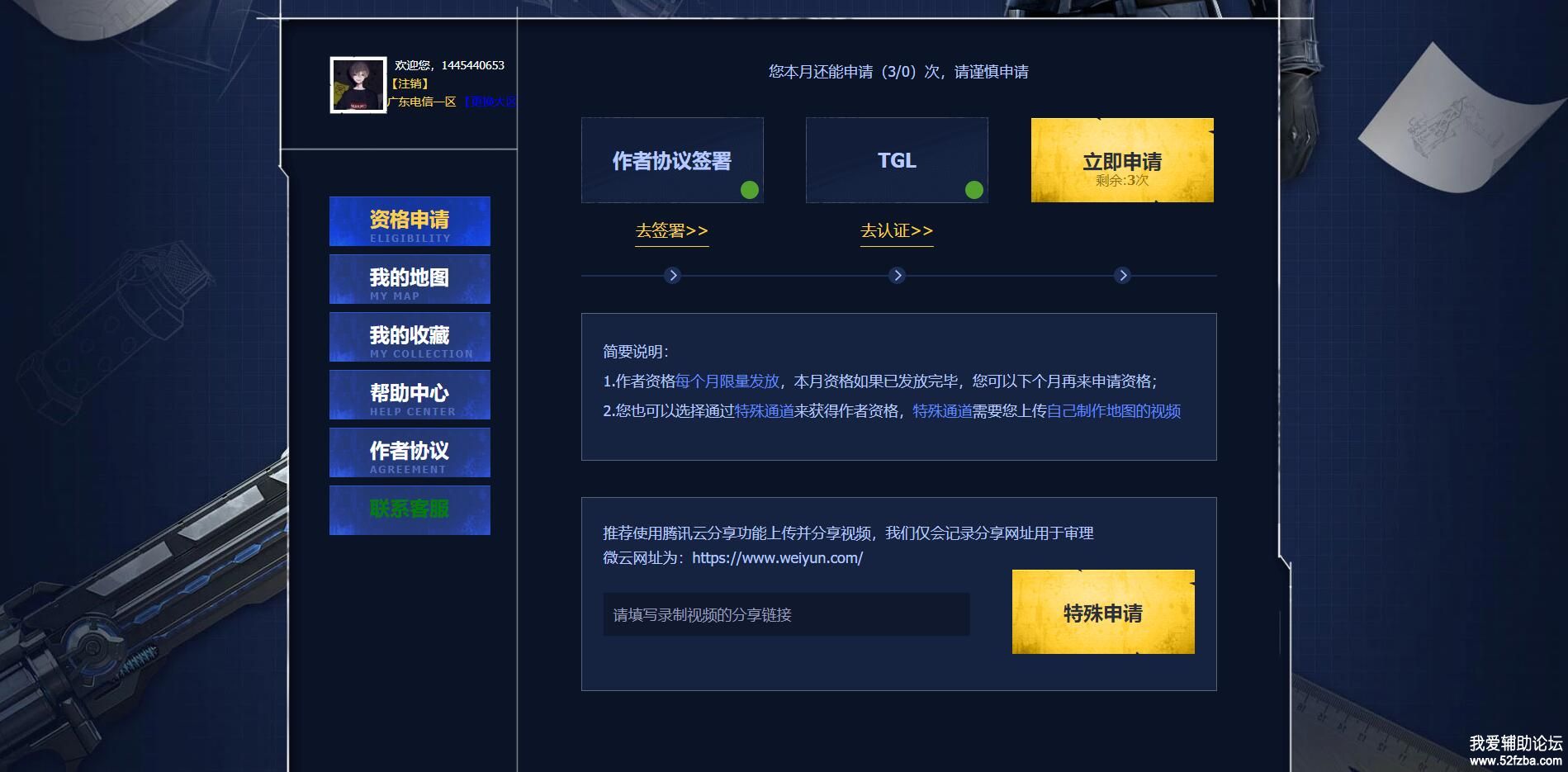Click the 联系客服 contact support item
This screenshot has height=772, width=1568.
tap(410, 510)
